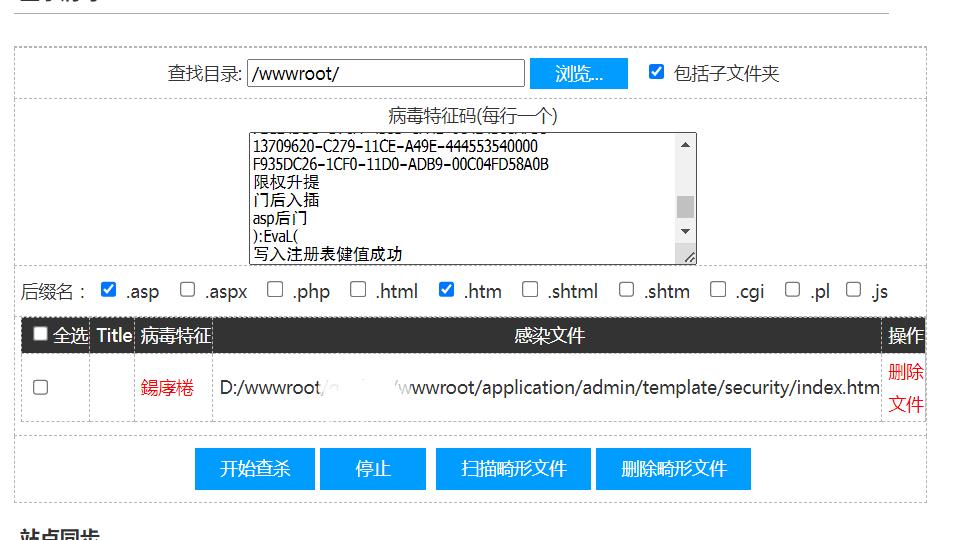
Task: Check the 全选 select-all checkbox
Action: [x=40, y=333]
